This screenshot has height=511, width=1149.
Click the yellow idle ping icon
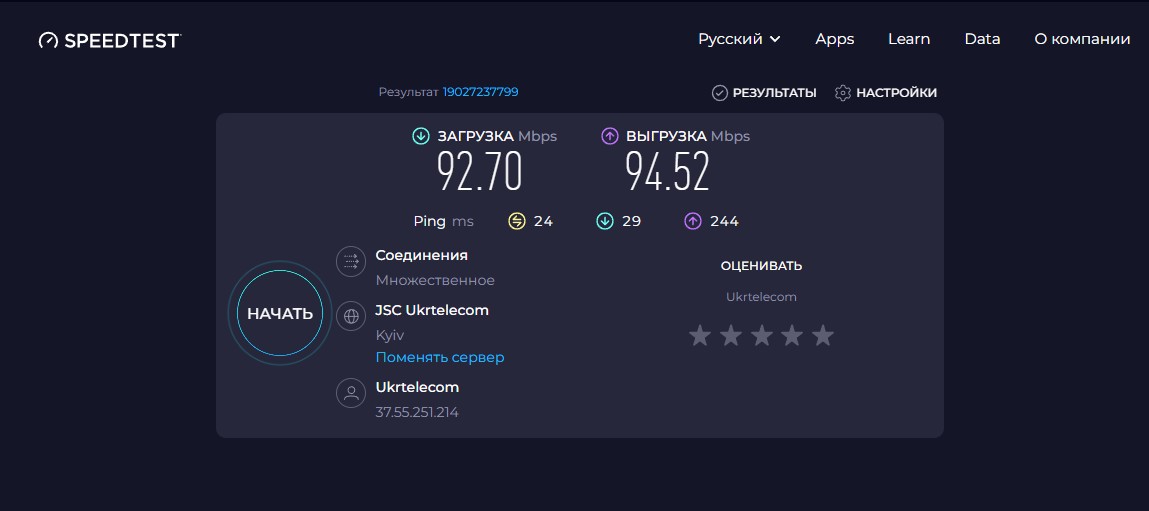pyautogui.click(x=516, y=221)
